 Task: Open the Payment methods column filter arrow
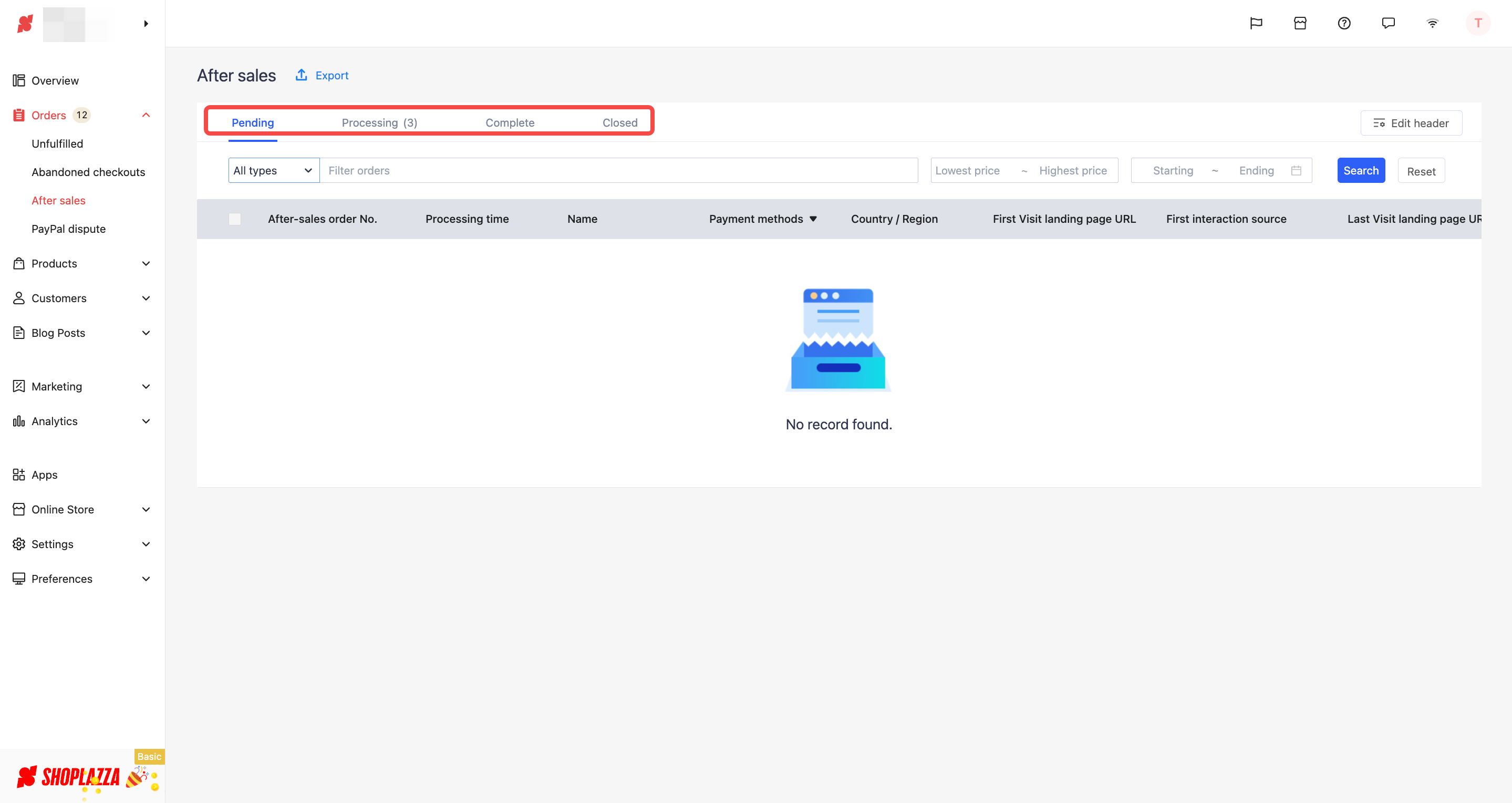pyautogui.click(x=813, y=219)
